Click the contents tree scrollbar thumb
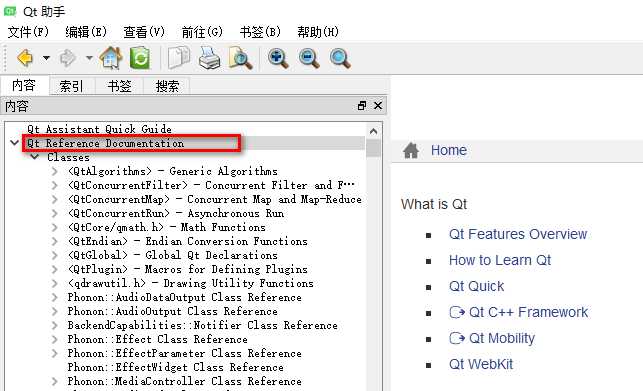643x391 pixels. (373, 148)
